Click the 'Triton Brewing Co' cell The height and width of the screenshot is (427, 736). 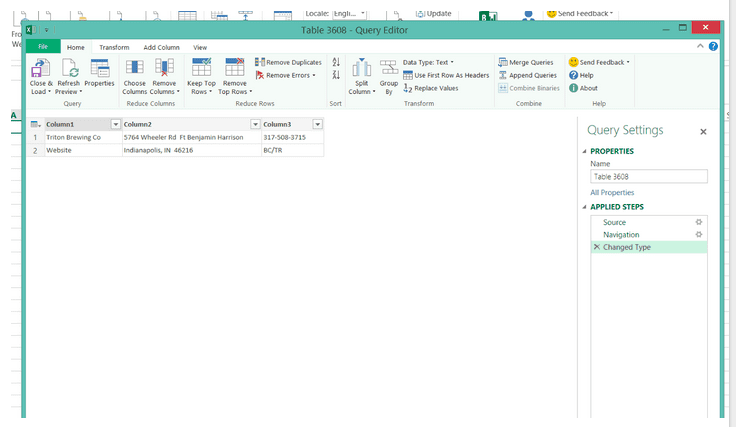[x=83, y=137]
